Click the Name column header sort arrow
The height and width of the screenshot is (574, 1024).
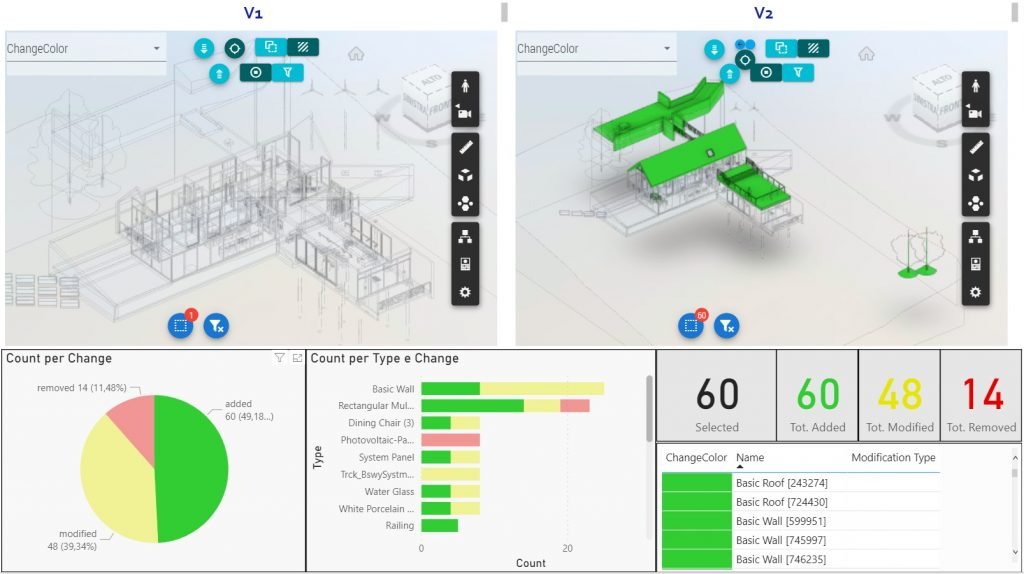point(740,467)
